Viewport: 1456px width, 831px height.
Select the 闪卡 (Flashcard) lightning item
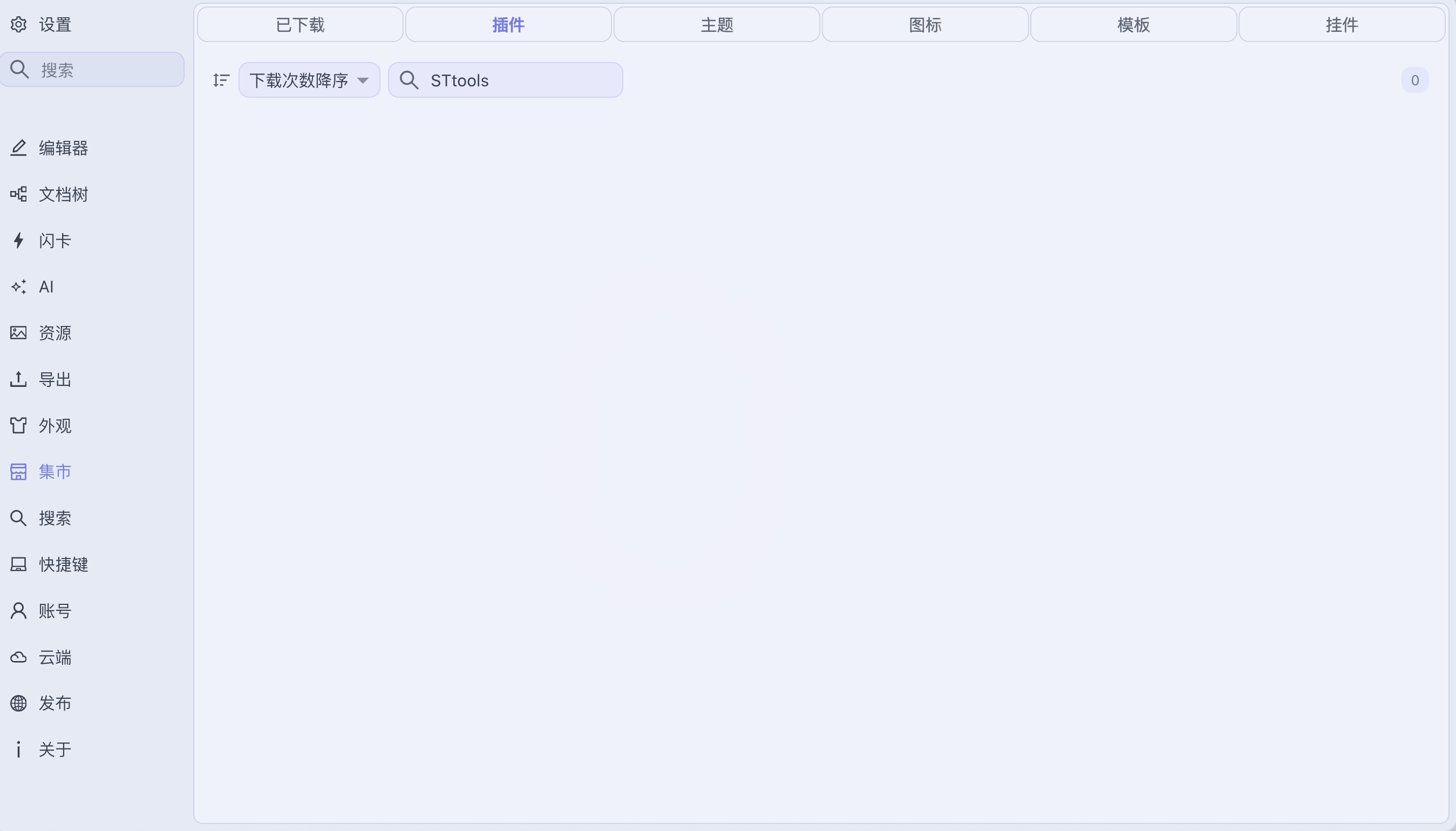[55, 241]
